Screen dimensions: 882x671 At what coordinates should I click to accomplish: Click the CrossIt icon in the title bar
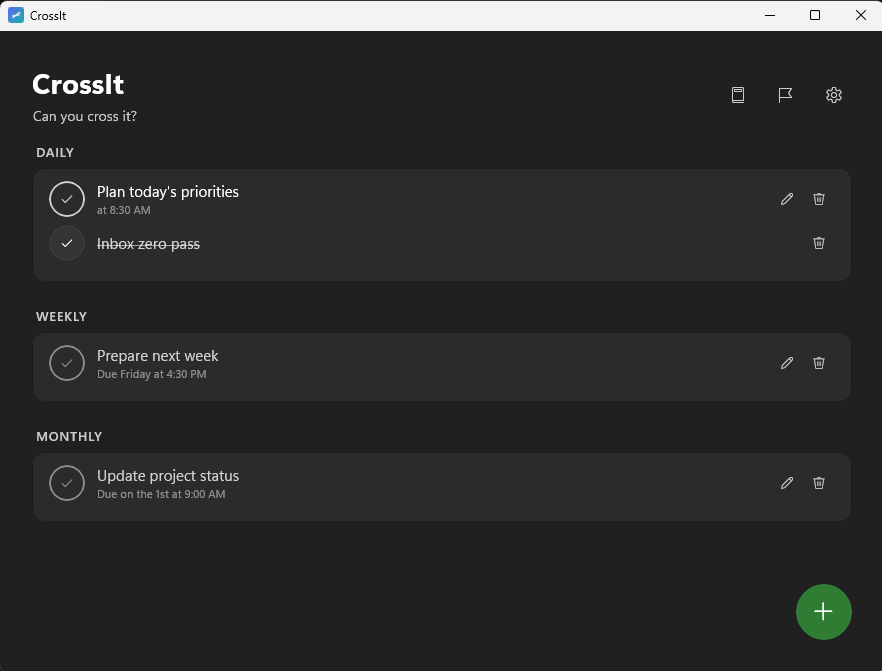16,15
